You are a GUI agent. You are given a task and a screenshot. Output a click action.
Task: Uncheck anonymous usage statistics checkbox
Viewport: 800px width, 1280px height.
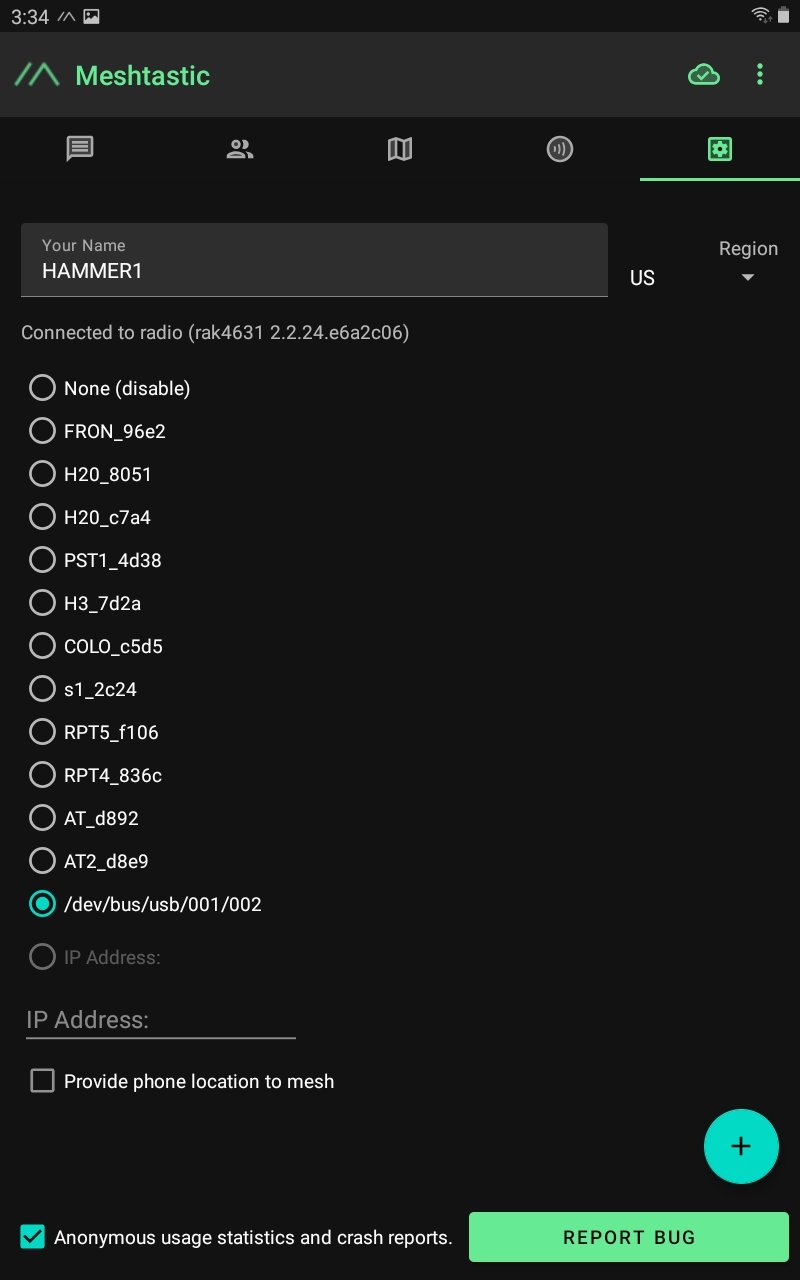click(33, 1237)
